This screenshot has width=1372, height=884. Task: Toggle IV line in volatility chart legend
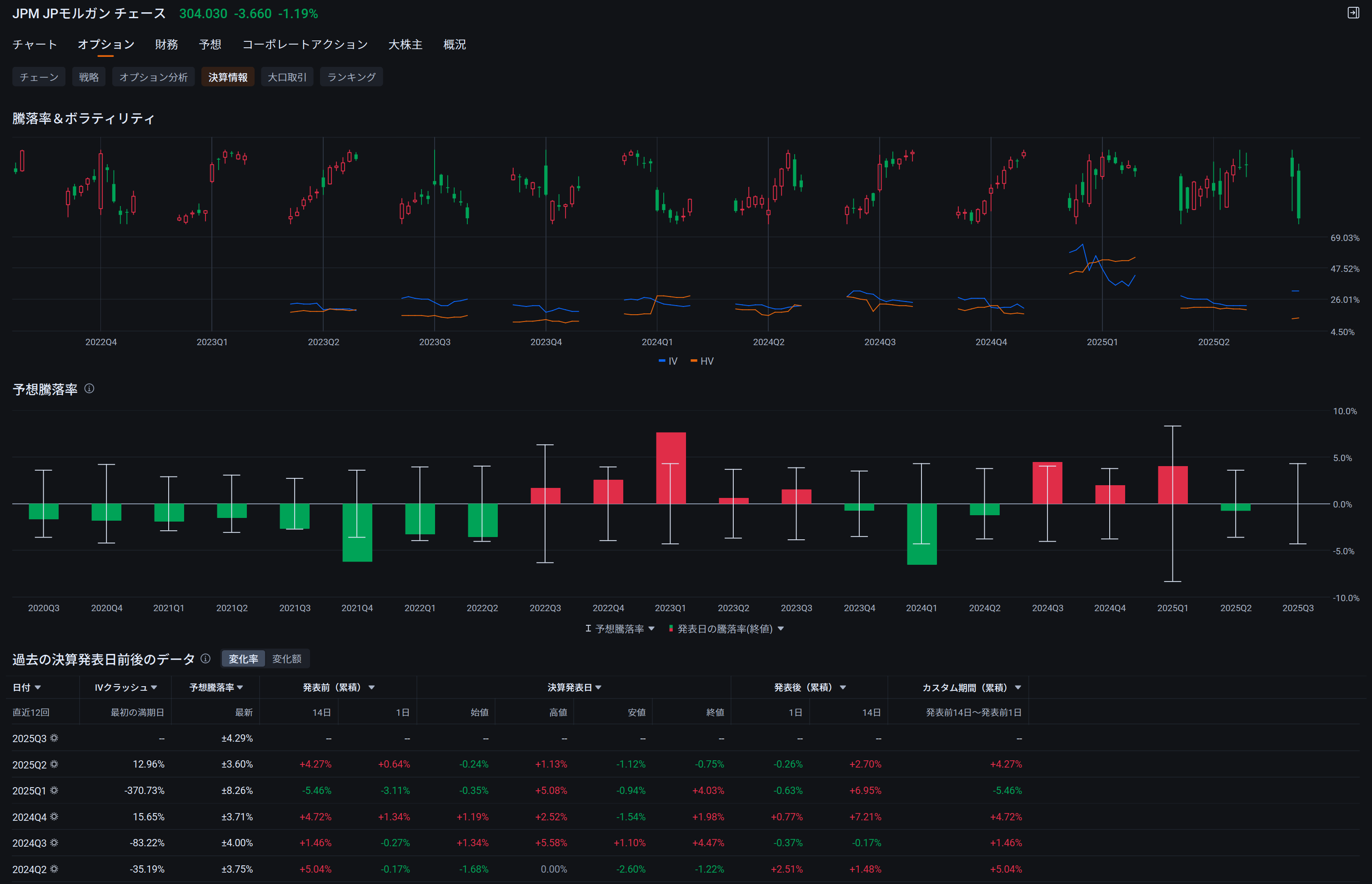coord(668,361)
